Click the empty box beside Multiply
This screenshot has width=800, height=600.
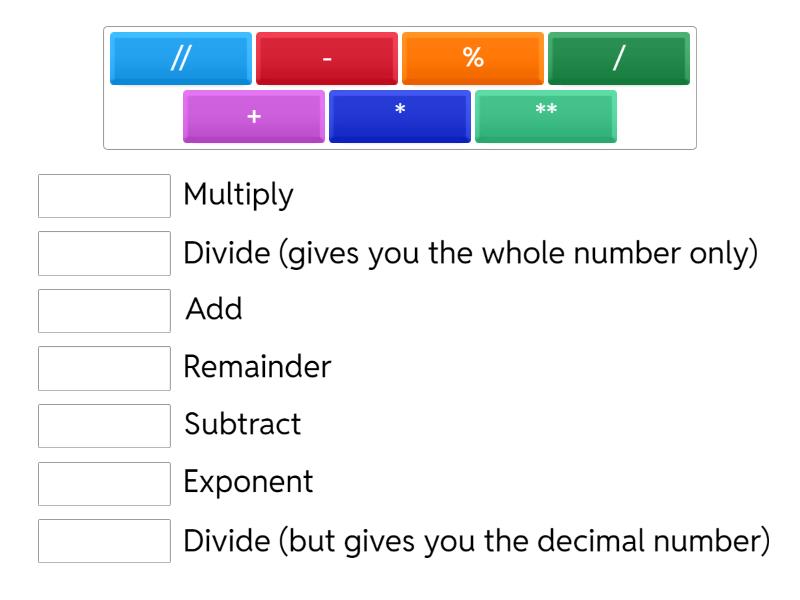coord(104,196)
